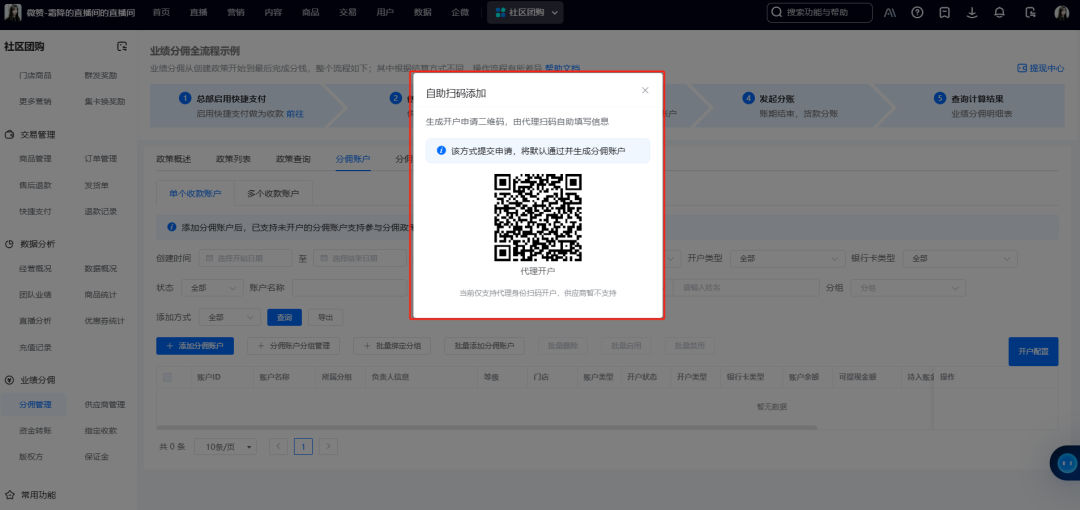The width and height of the screenshot is (1080, 510).
Task: Pick creation start date field
Action: pyautogui.click(x=245, y=258)
